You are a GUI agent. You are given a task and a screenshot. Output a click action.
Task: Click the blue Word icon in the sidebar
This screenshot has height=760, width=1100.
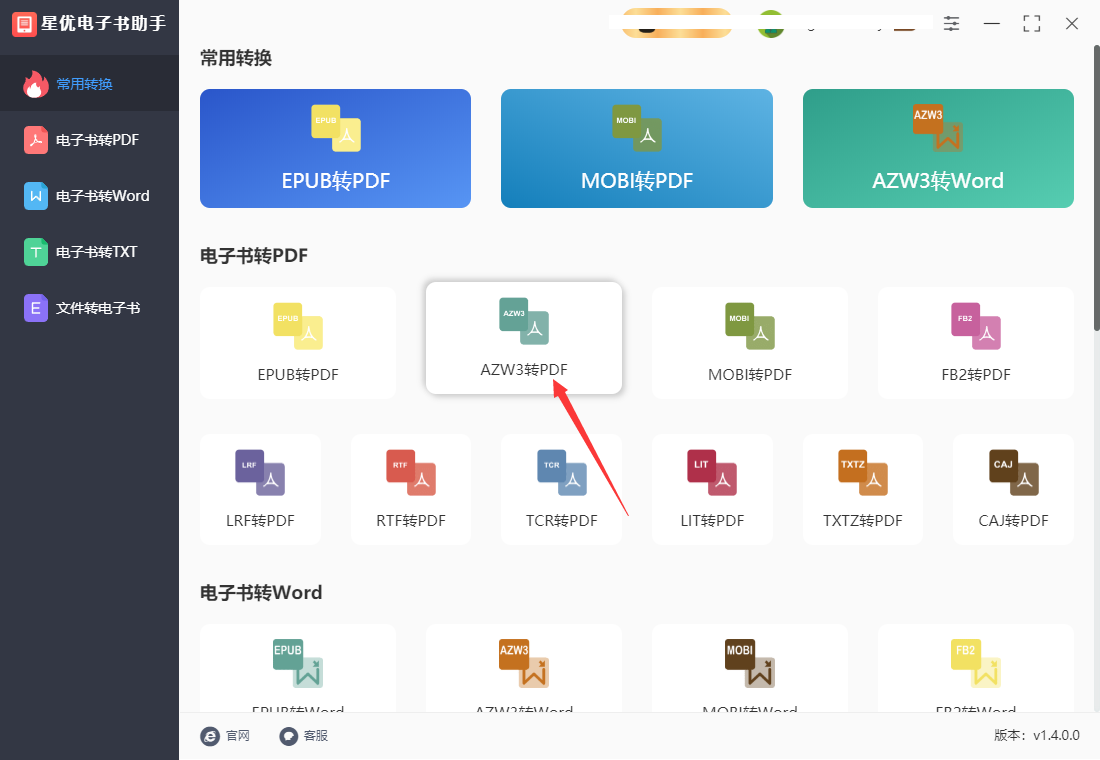pos(36,196)
